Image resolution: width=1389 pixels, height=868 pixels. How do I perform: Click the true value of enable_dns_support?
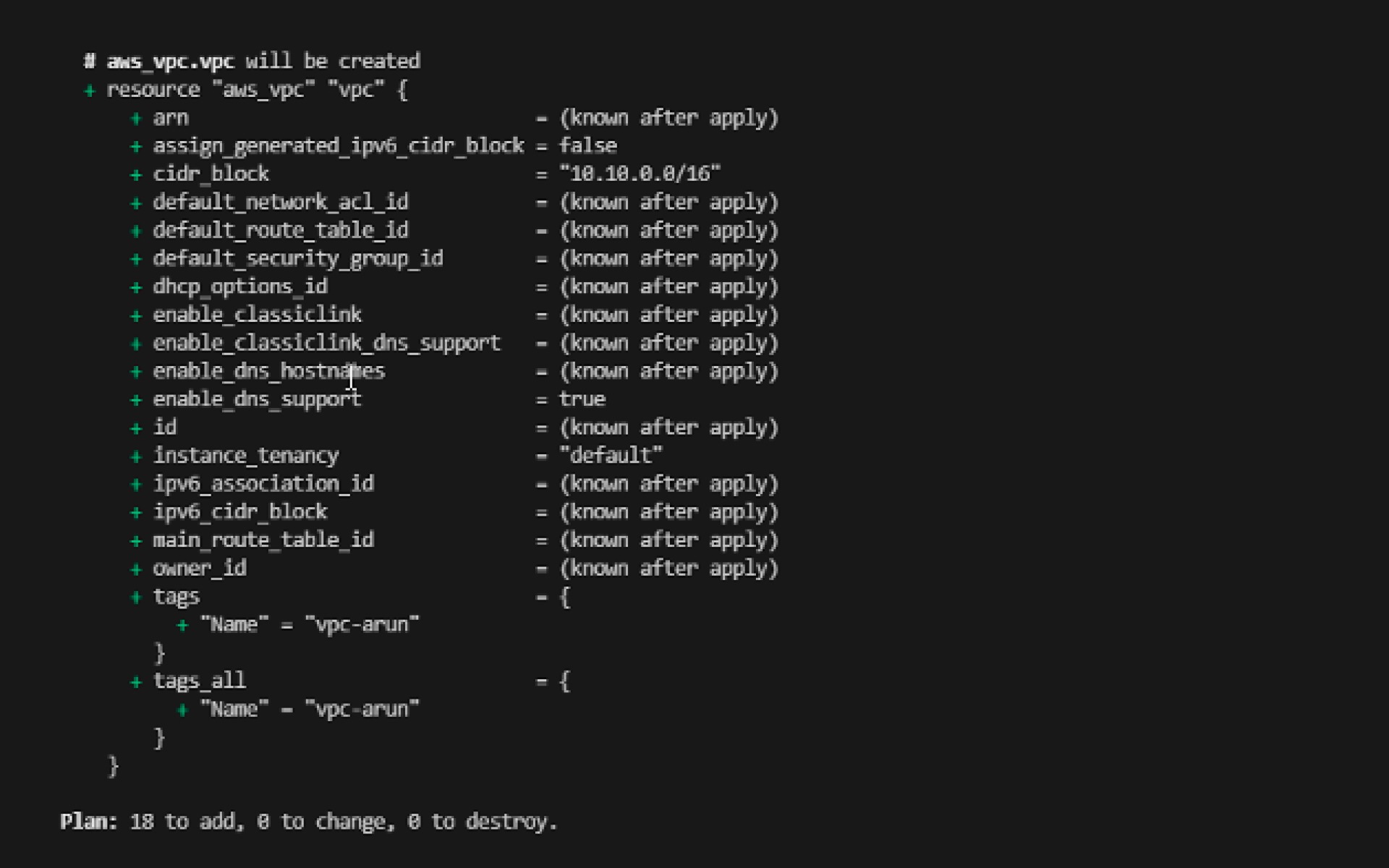pos(582,399)
